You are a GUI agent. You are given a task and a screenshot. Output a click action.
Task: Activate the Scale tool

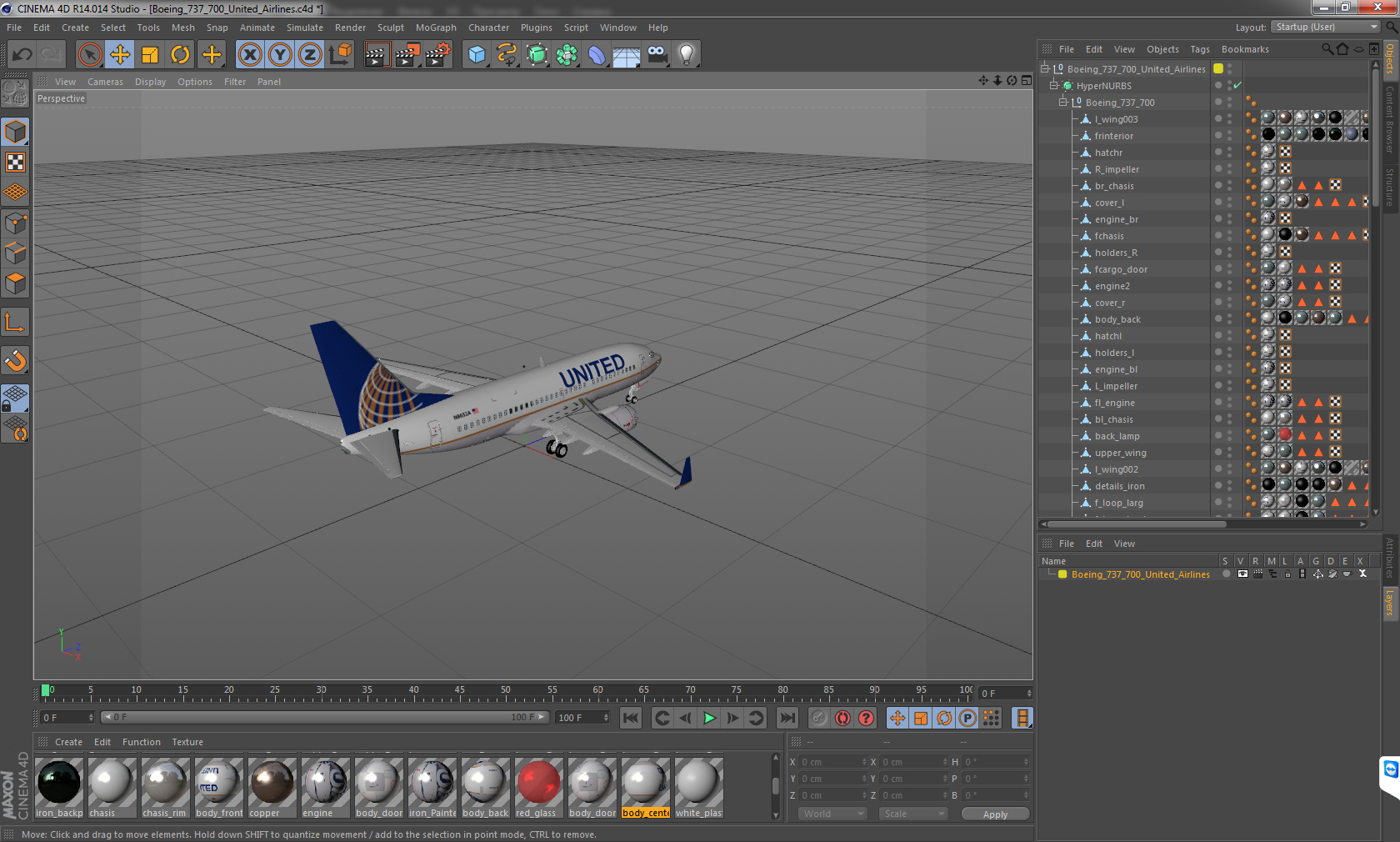pos(150,55)
